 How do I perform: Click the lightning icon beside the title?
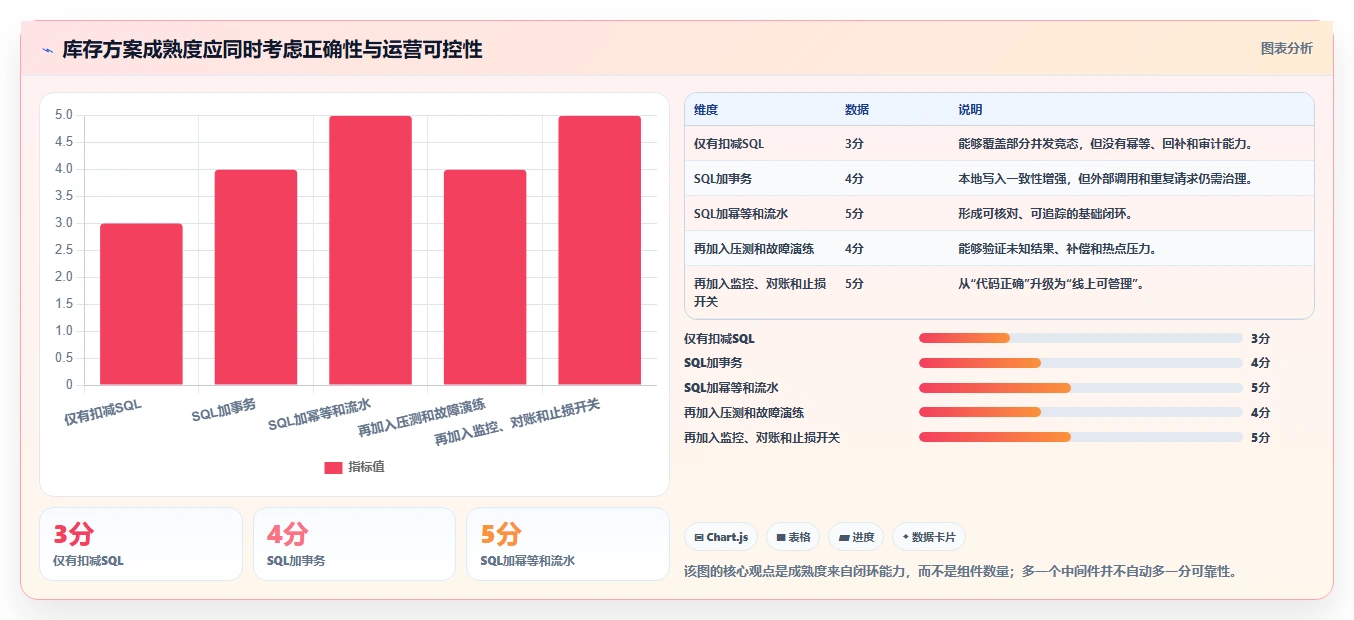48,50
